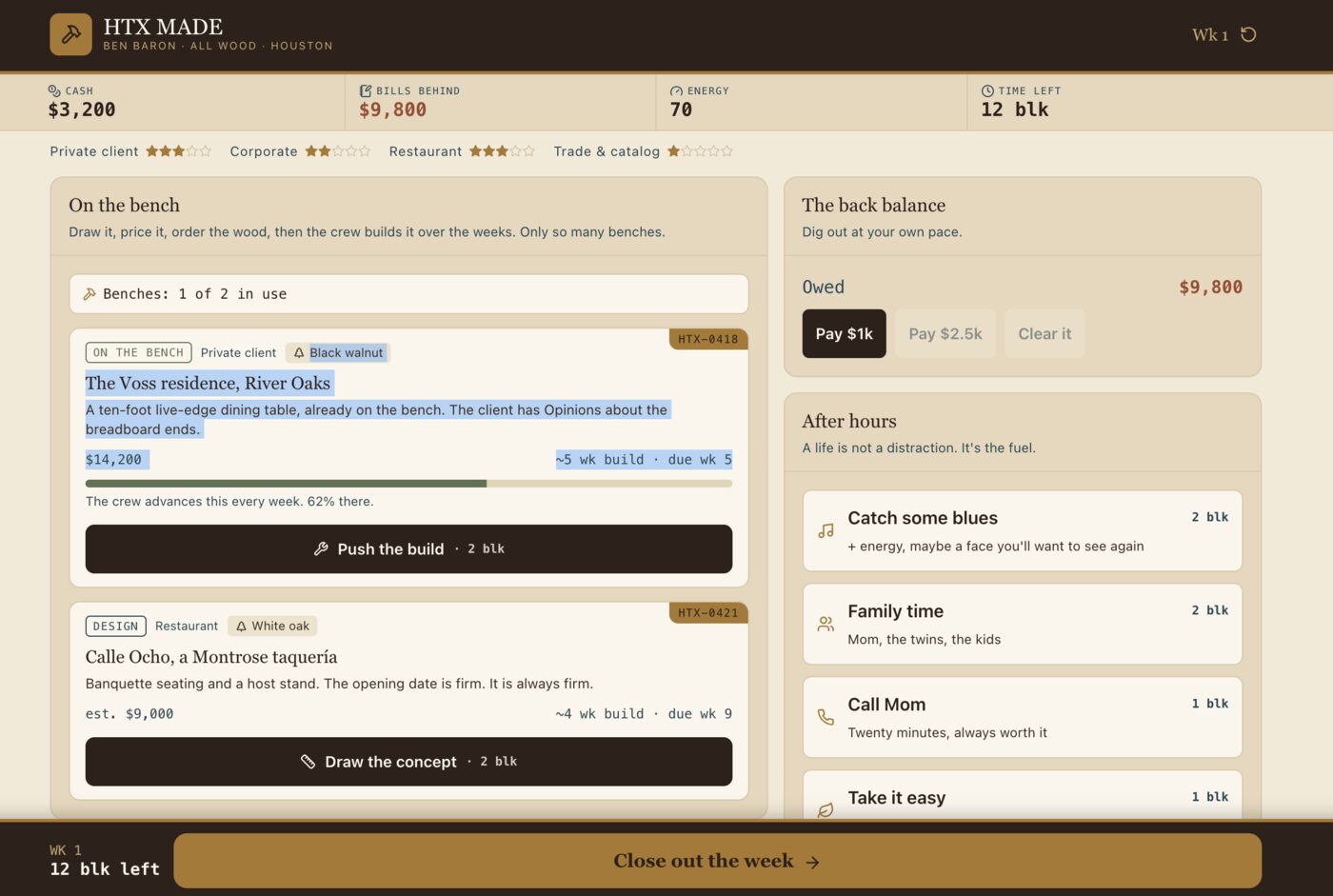Click the phone icon beside Call Mom
The image size is (1333, 896).
[826, 717]
